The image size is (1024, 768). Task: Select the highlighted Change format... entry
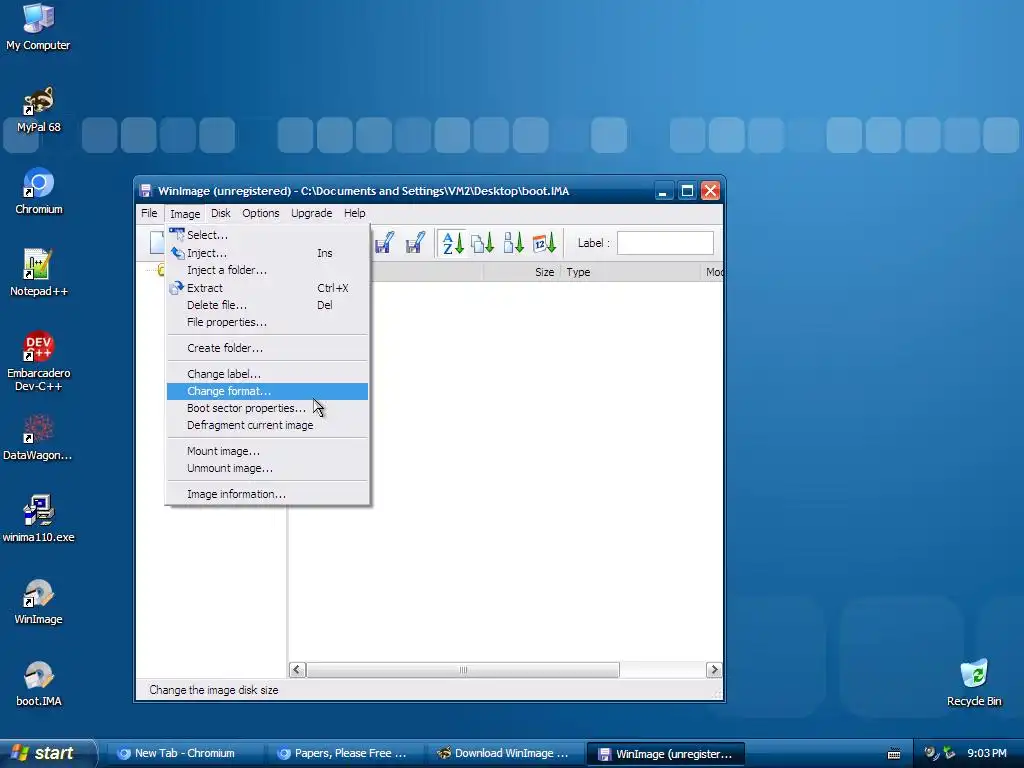click(x=267, y=391)
